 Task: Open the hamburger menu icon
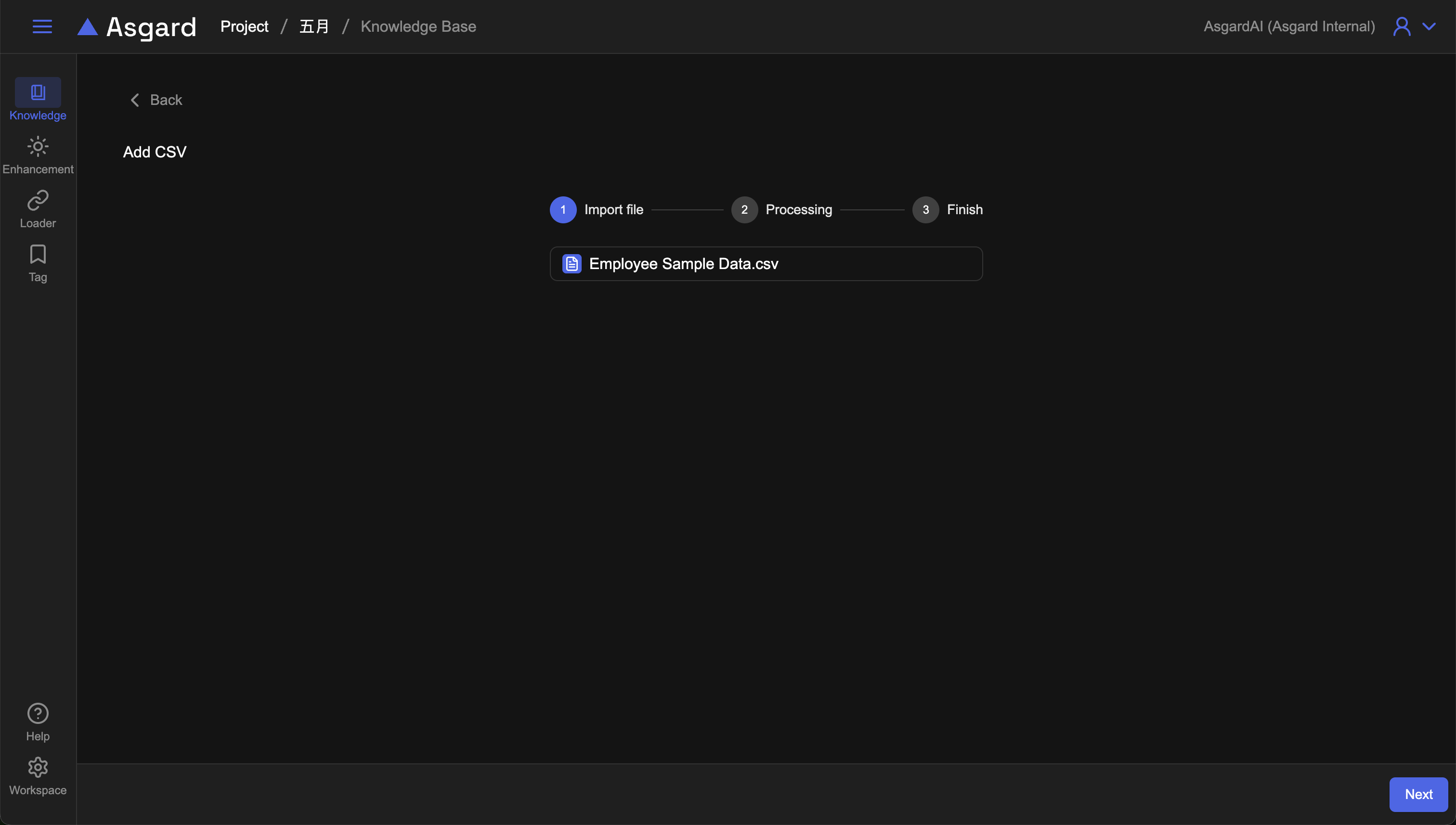pos(42,26)
